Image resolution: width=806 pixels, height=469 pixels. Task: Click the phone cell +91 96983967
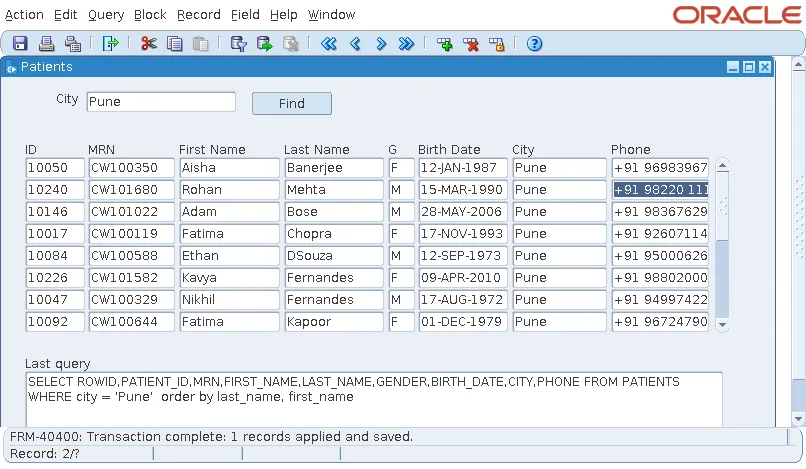tap(661, 168)
